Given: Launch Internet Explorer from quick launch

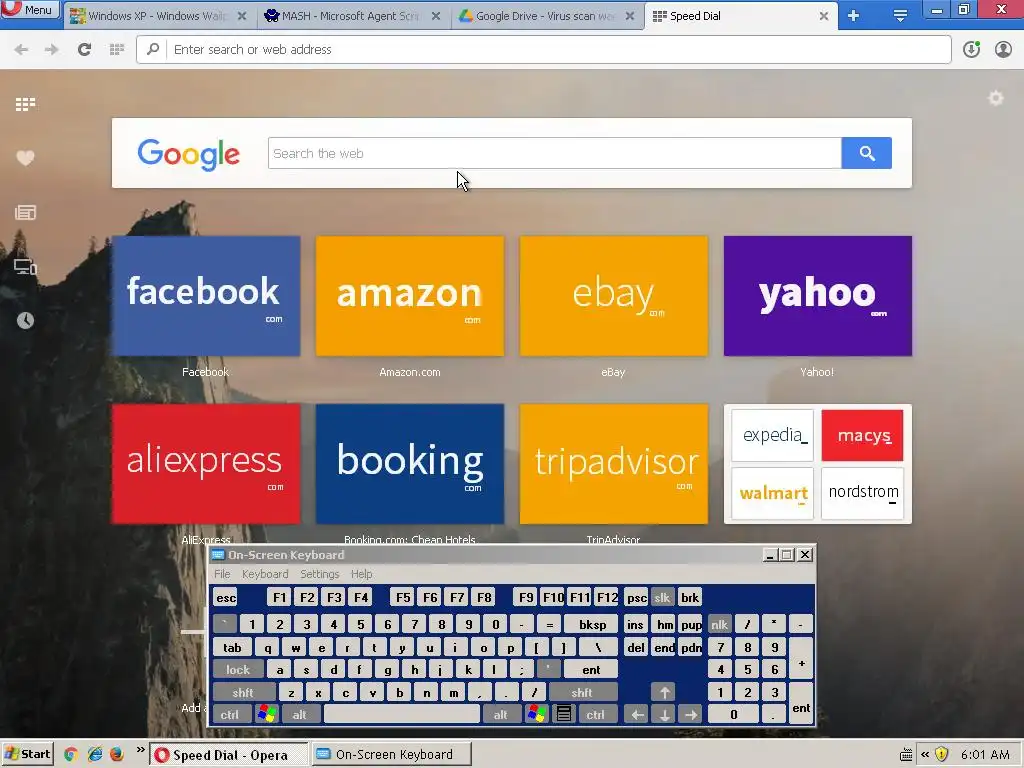Looking at the screenshot, I should (x=95, y=754).
